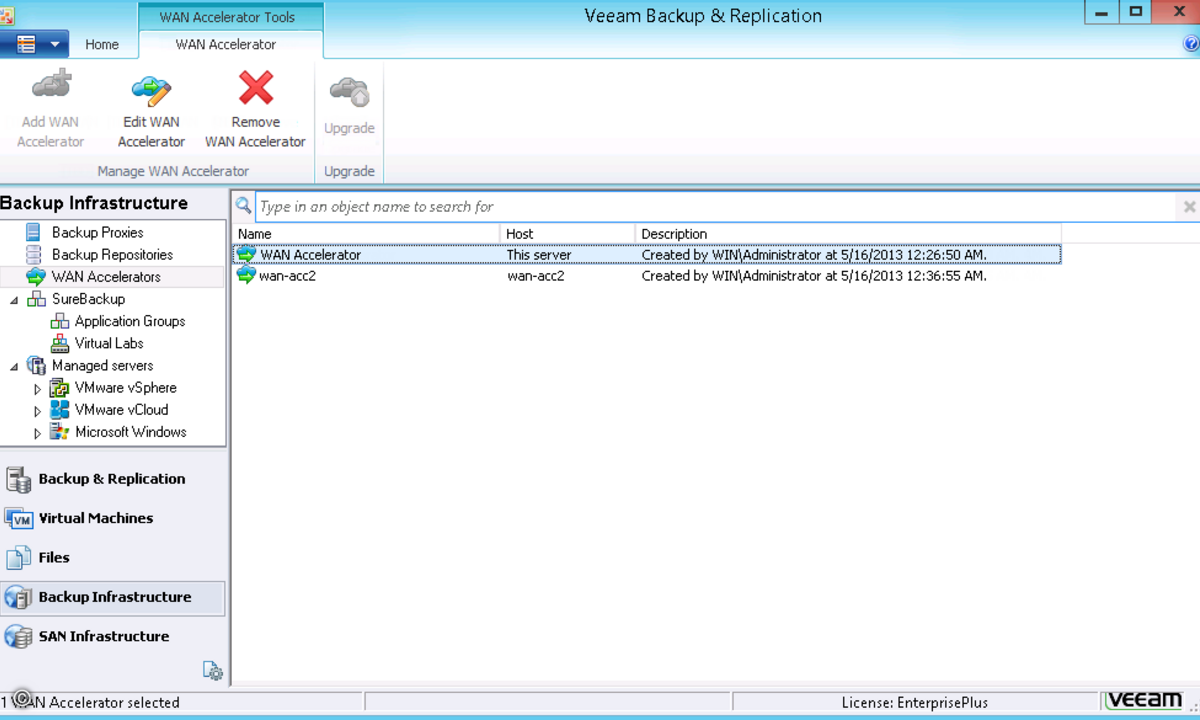Click the Microsoft Windows node icon
This screenshot has height=720, width=1200.
click(59, 432)
